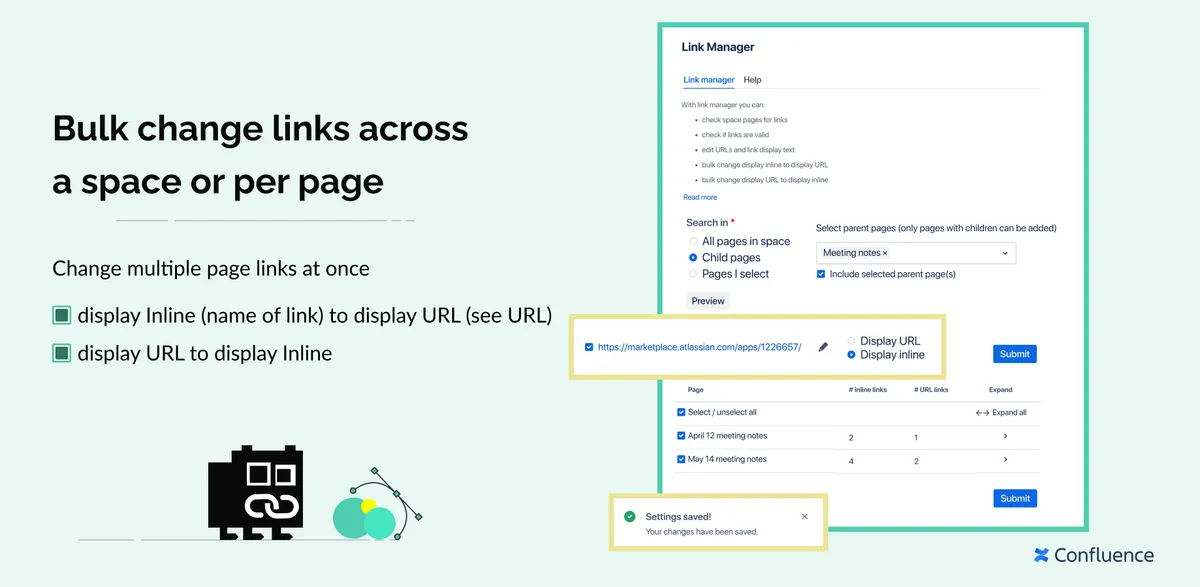Select the Display URL radio button
The height and width of the screenshot is (587, 1200).
[x=852, y=341]
